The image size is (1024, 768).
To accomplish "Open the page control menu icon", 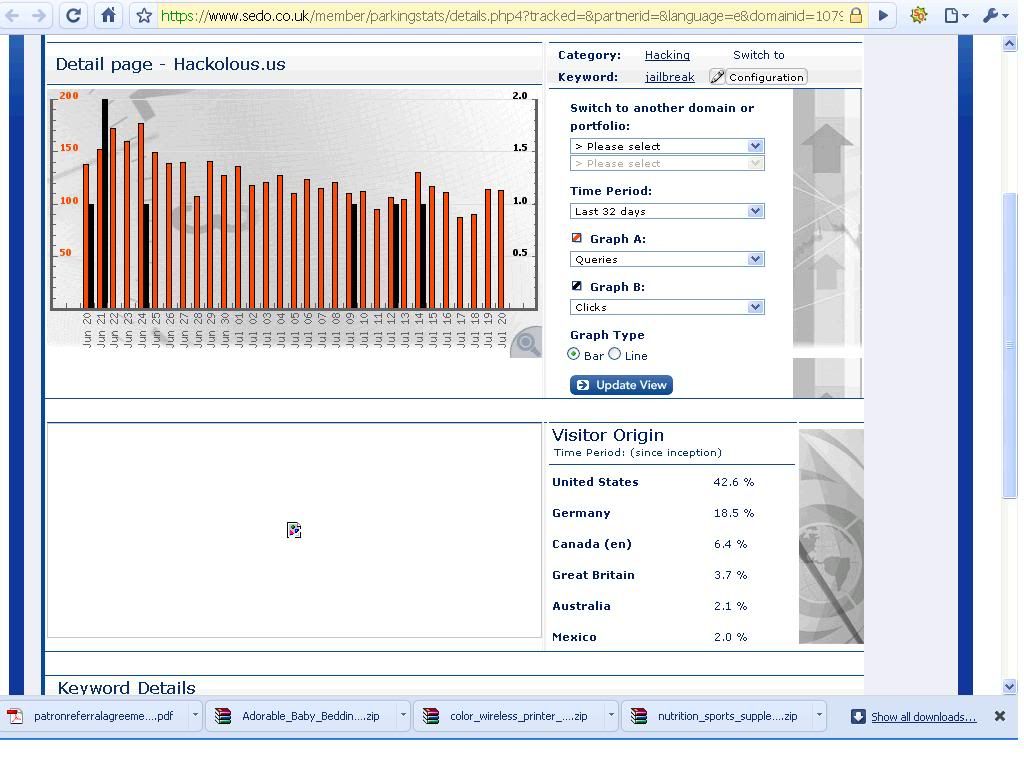I will click(x=955, y=16).
